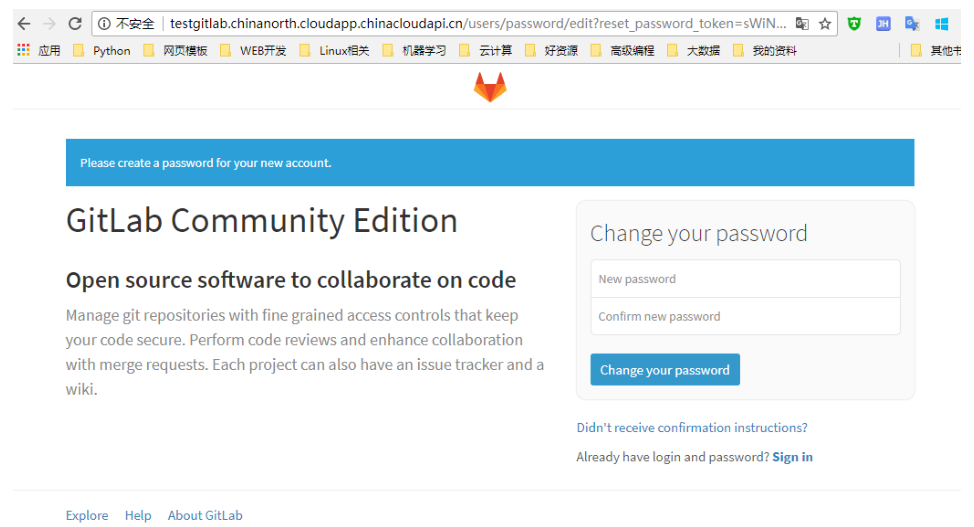Screen dimensions: 974x527
Task: Click the Confirm new password field
Action: (x=745, y=316)
